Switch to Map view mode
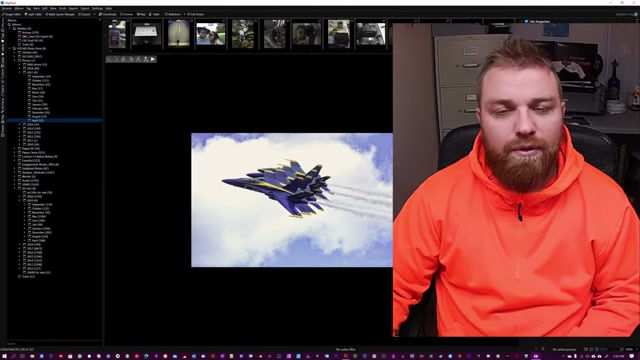 pos(141,14)
